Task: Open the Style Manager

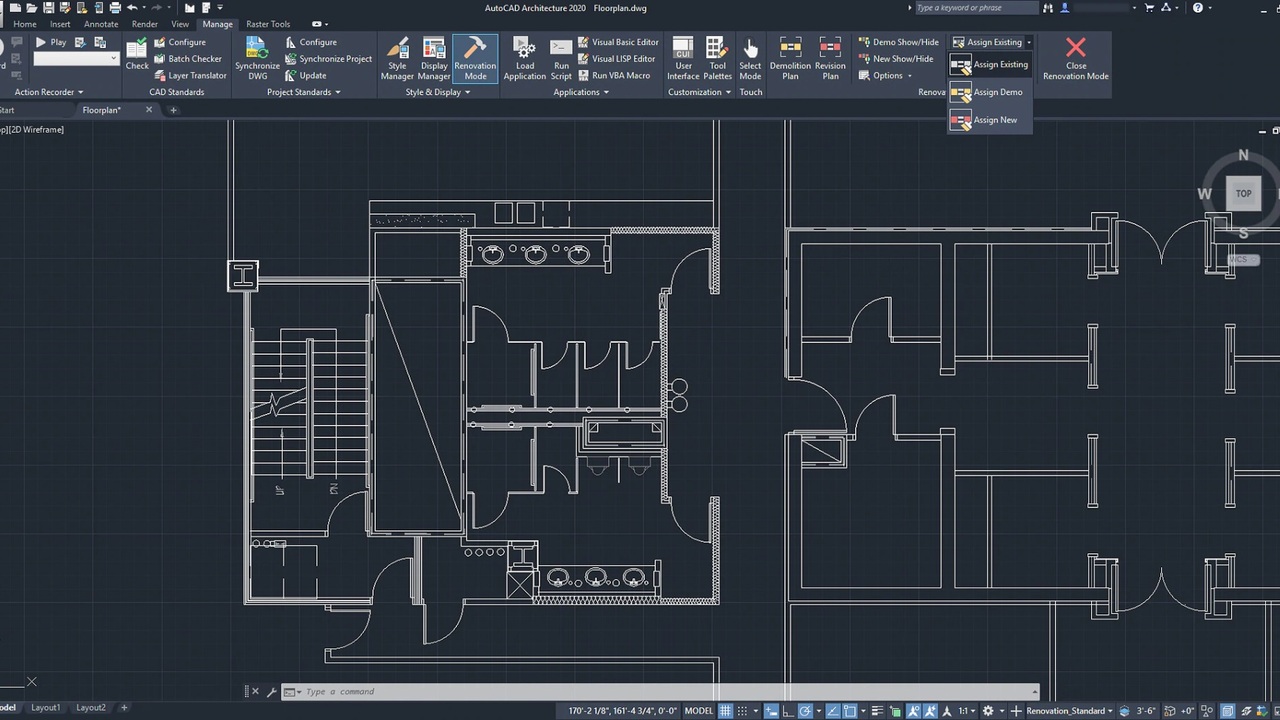Action: (397, 58)
